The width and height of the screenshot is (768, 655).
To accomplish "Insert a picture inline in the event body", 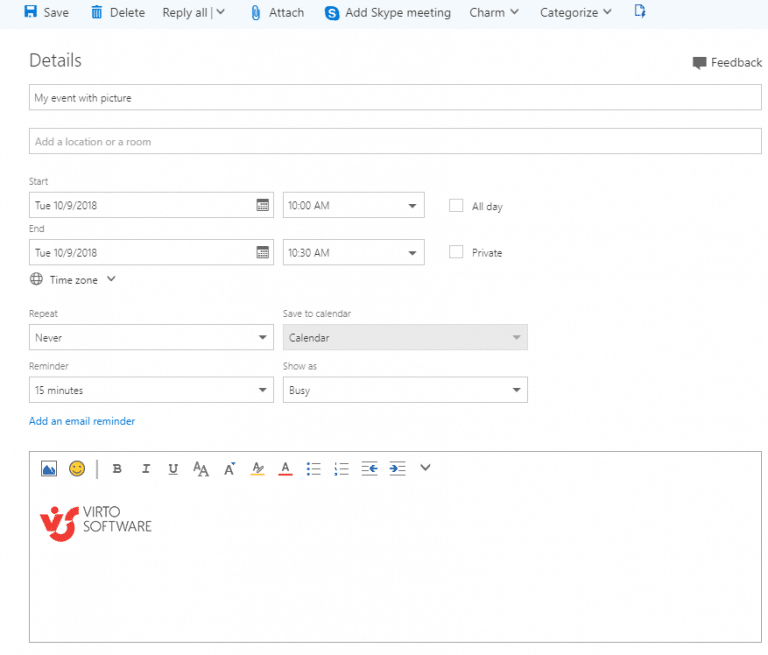I will pyautogui.click(x=49, y=468).
